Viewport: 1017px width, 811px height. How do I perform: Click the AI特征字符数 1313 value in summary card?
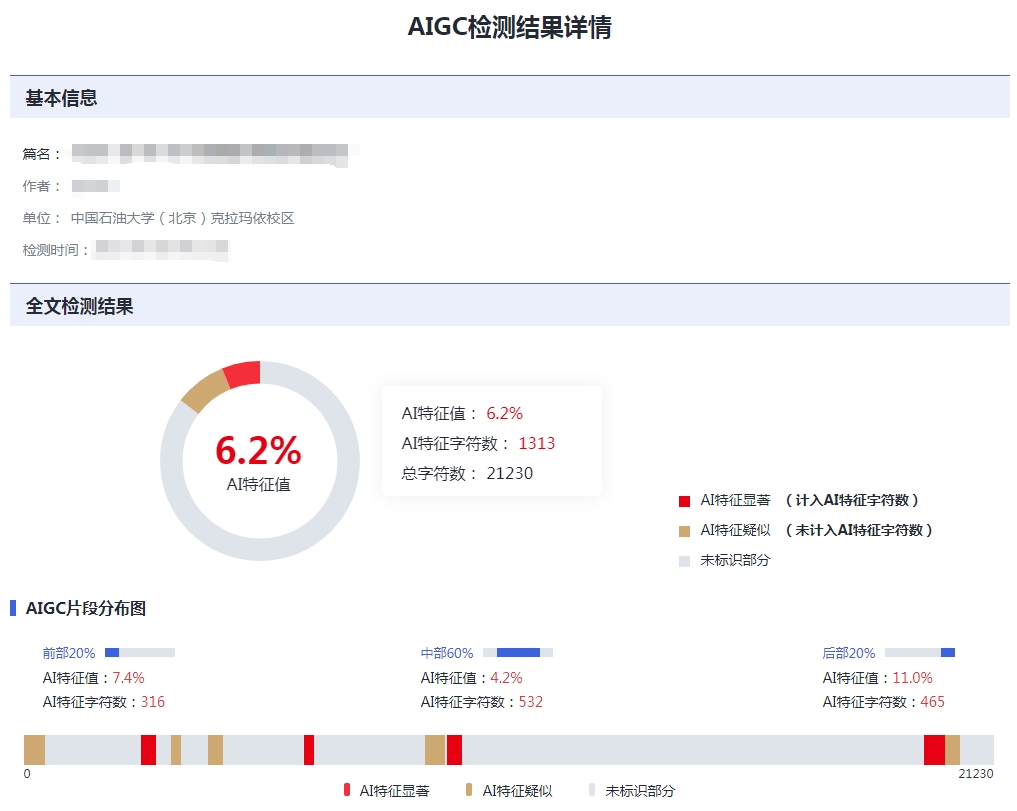[x=536, y=443]
